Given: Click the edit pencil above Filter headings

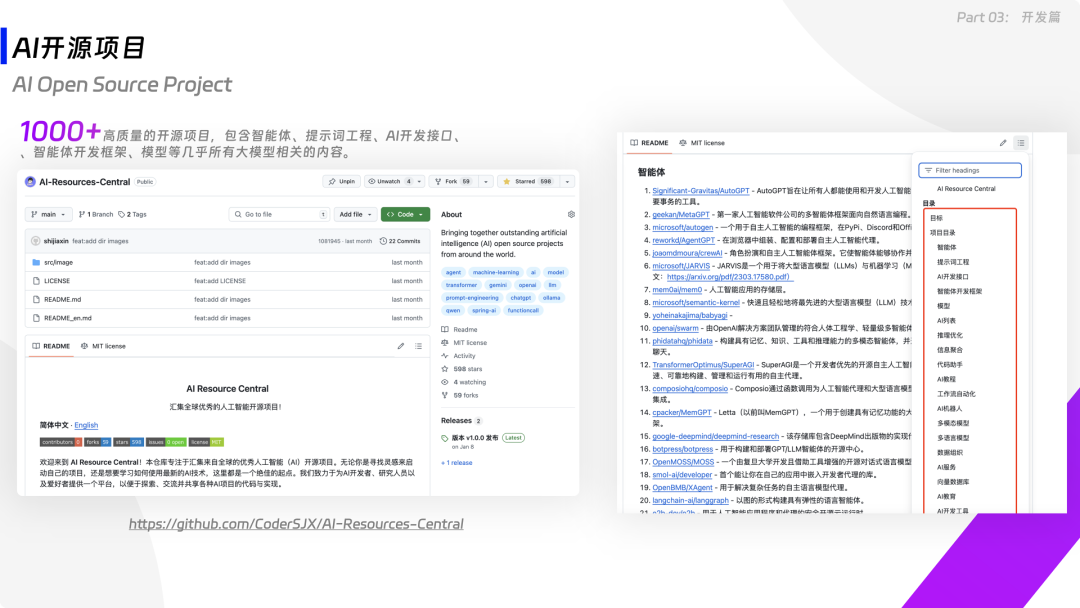Looking at the screenshot, I should [x=1003, y=143].
